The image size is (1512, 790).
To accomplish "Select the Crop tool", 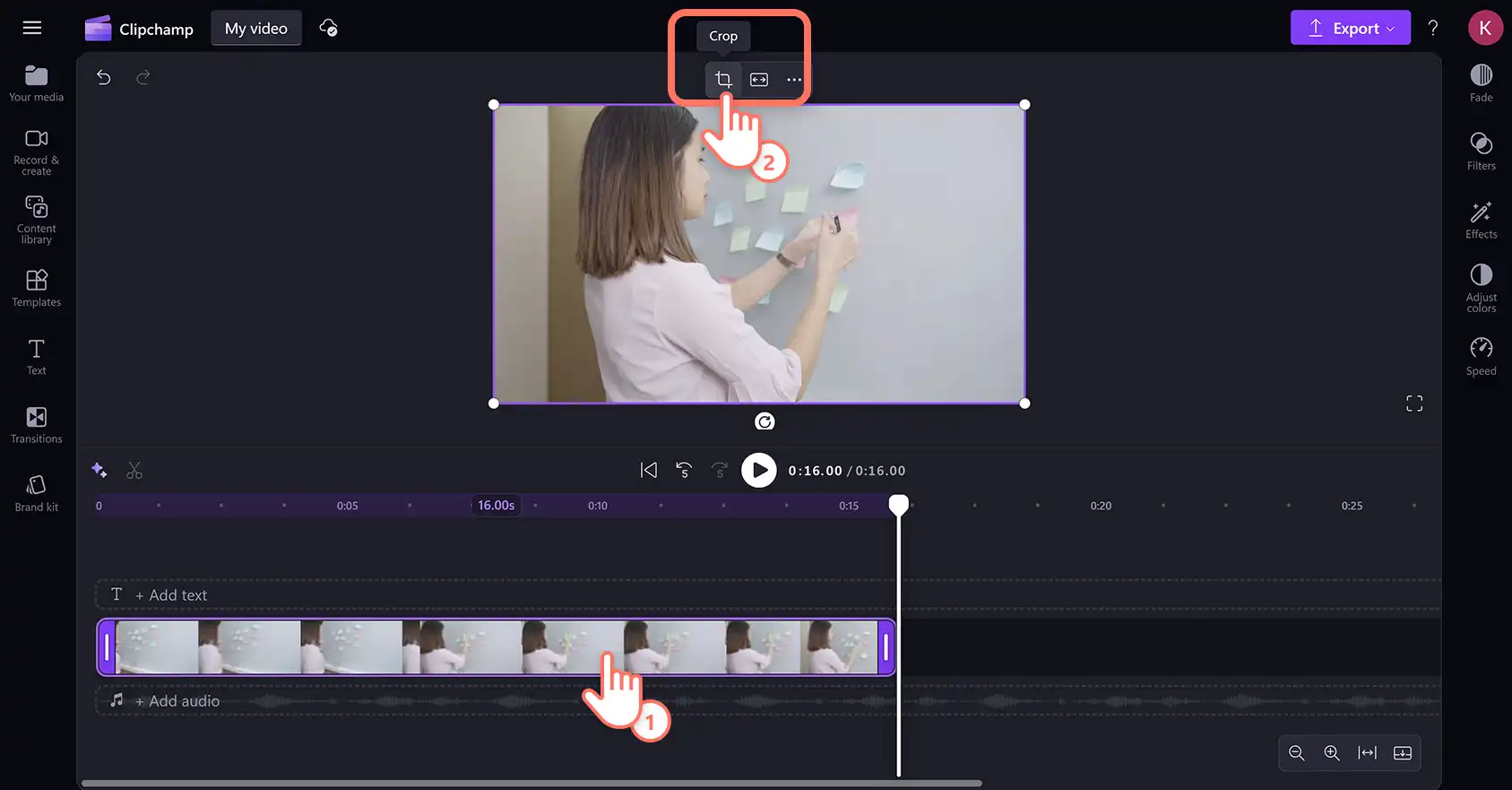I will [x=723, y=80].
